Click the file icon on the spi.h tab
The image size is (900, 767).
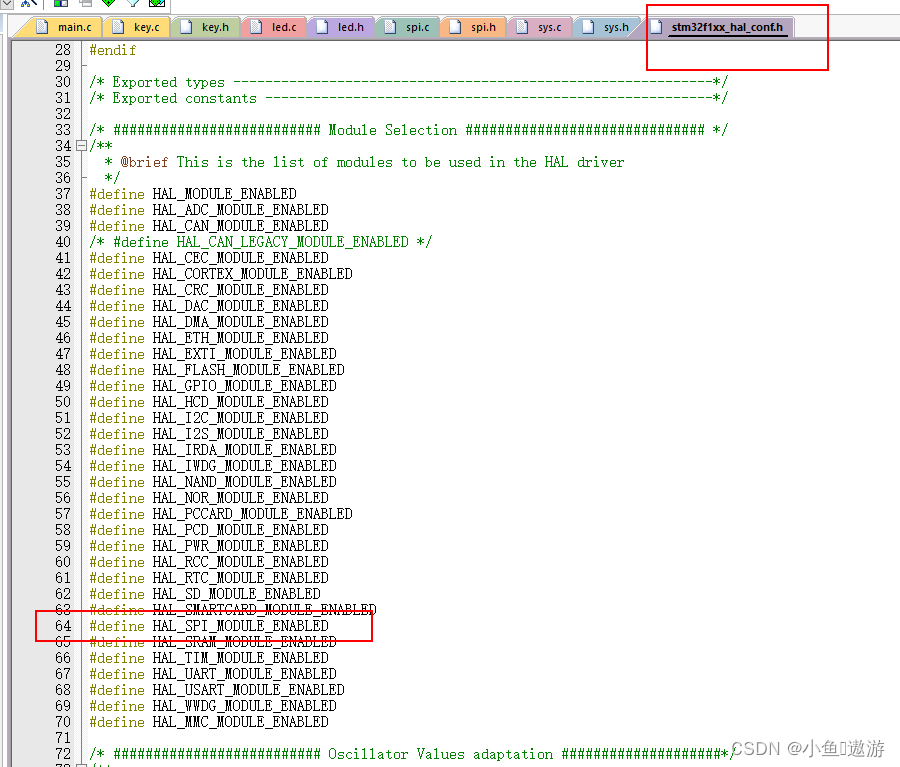(x=456, y=27)
